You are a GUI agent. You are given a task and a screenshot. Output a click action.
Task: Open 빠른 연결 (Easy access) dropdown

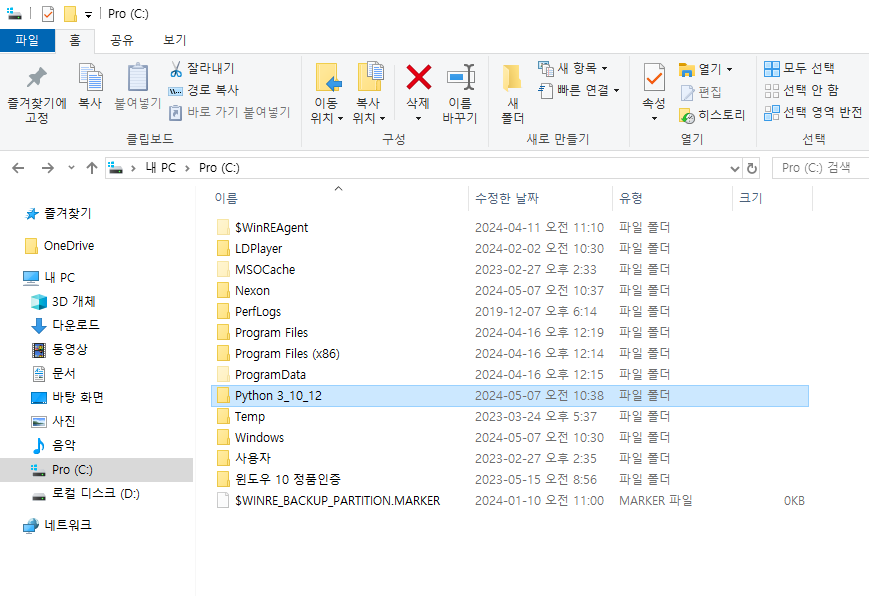579,90
